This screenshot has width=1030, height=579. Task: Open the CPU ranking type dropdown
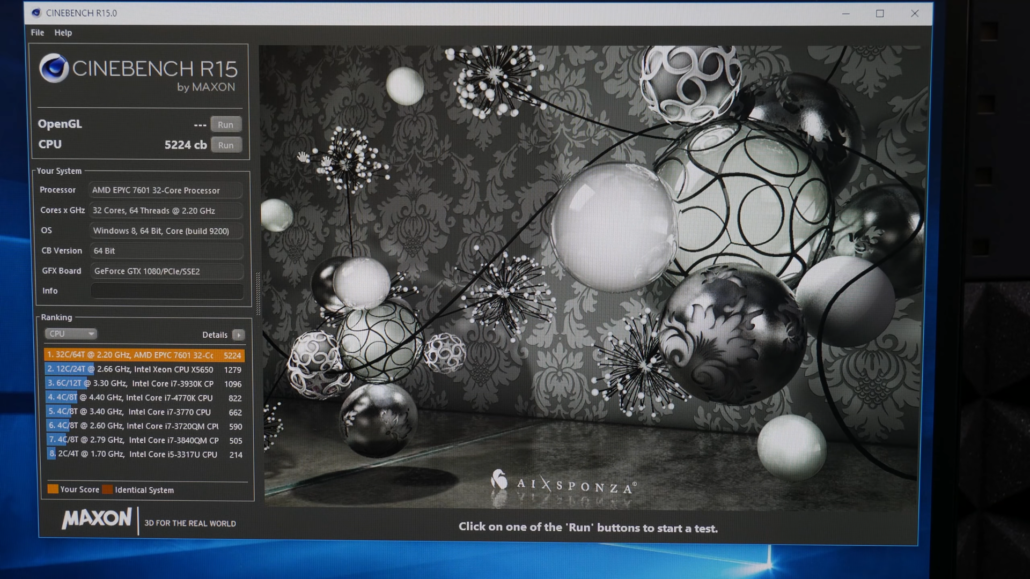pyautogui.click(x=70, y=334)
